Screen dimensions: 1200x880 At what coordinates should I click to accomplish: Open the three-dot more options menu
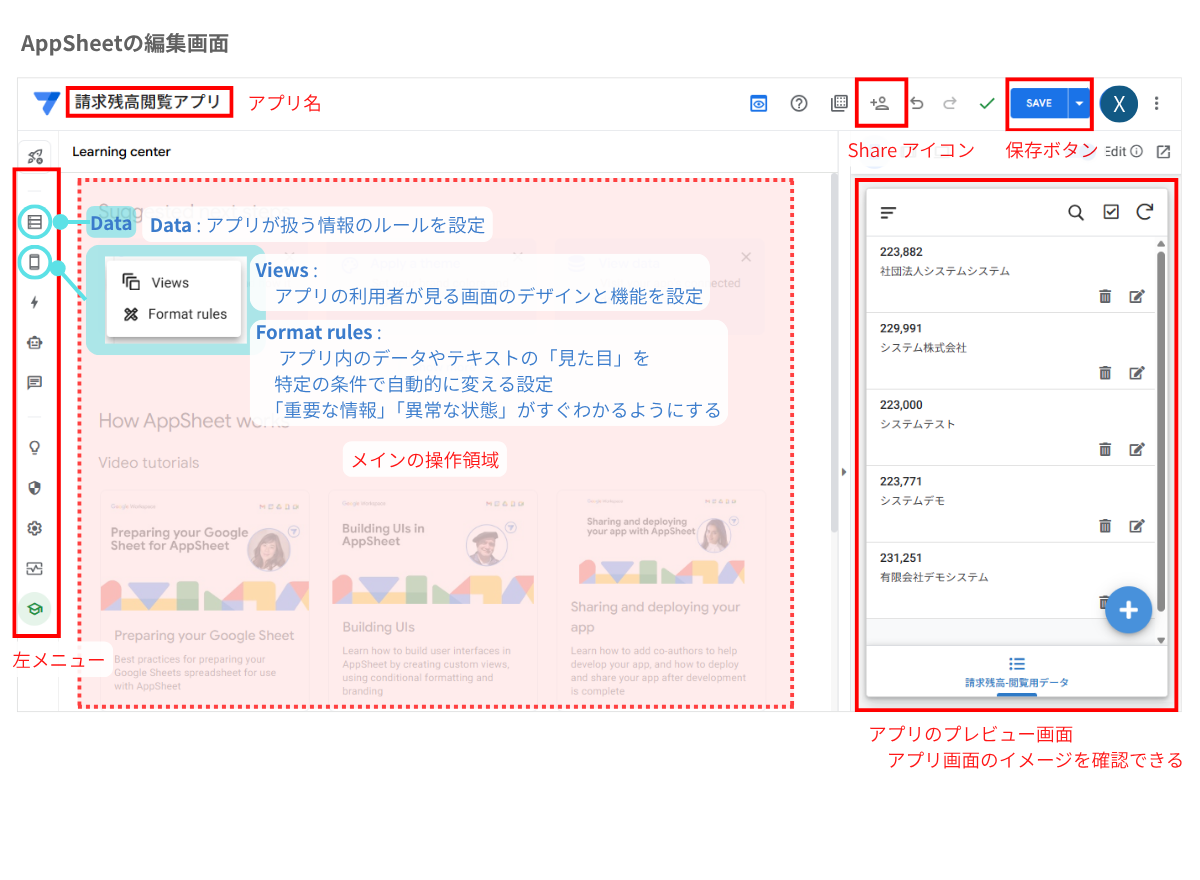click(x=1157, y=103)
